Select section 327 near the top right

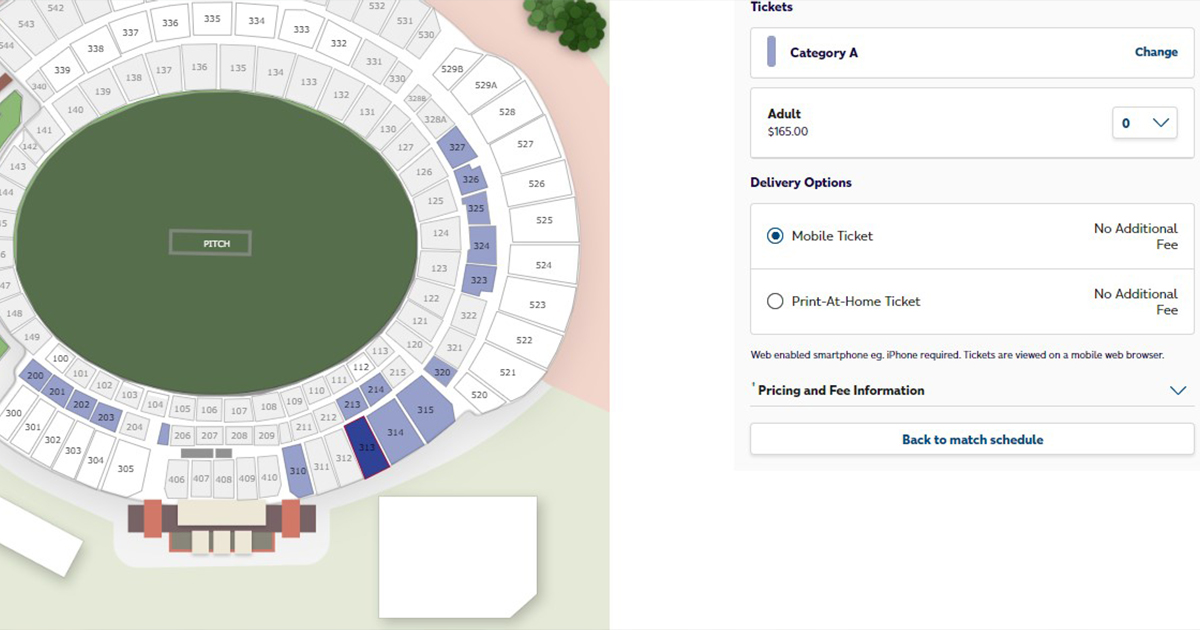click(456, 145)
